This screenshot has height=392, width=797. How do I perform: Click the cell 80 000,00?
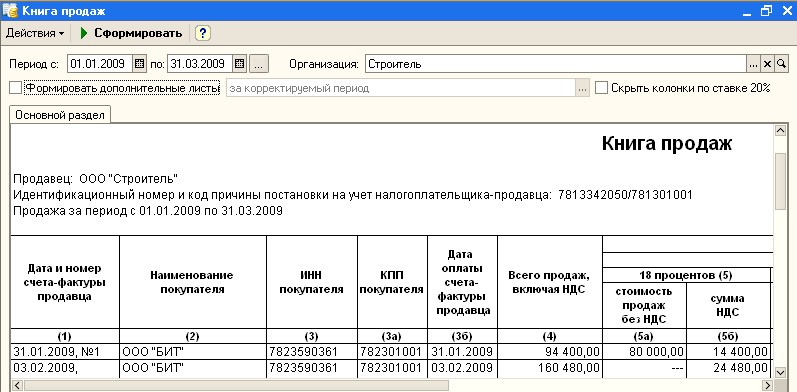(644, 351)
